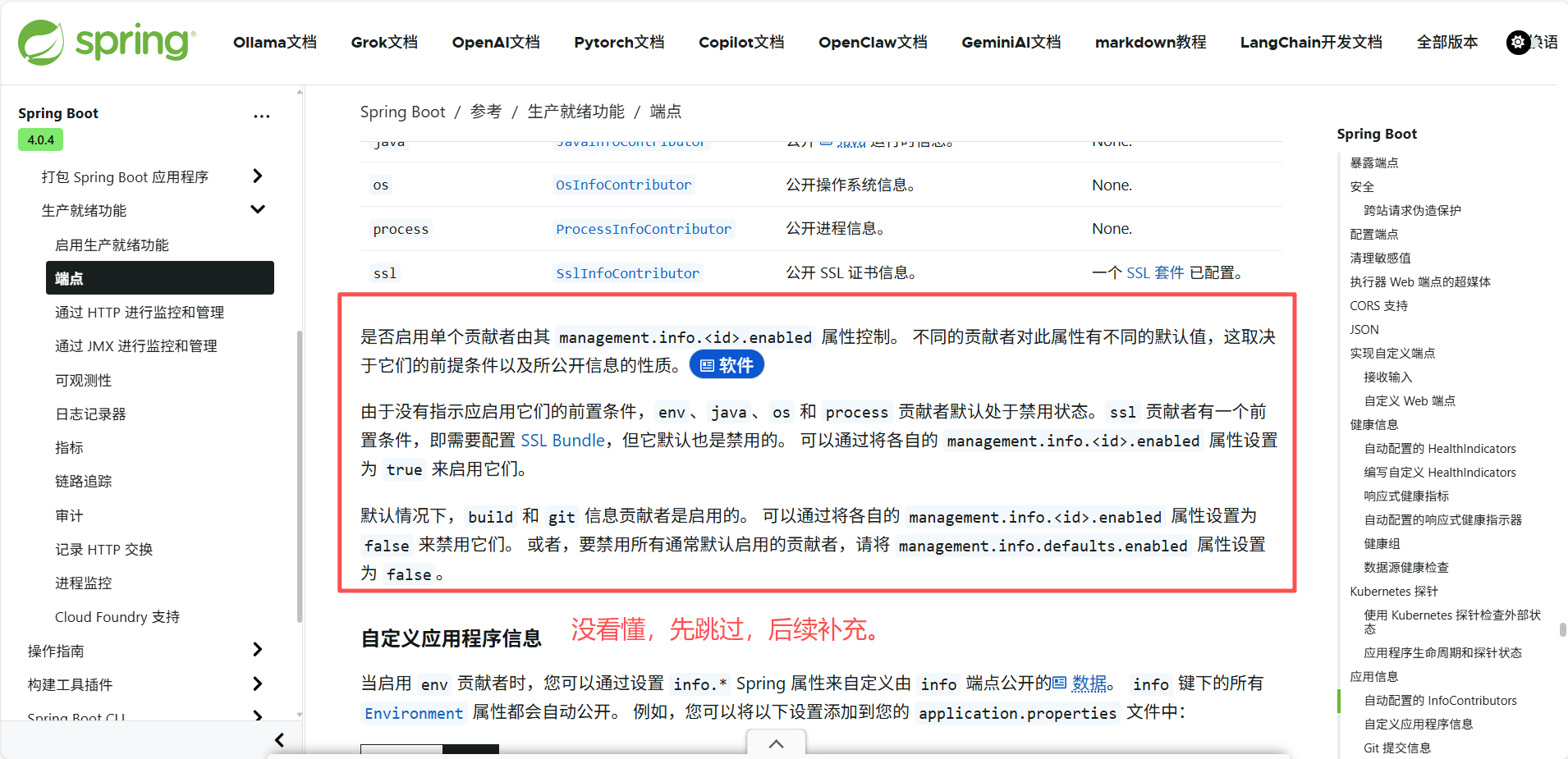Open the markdown教程 menu item

[x=1150, y=42]
